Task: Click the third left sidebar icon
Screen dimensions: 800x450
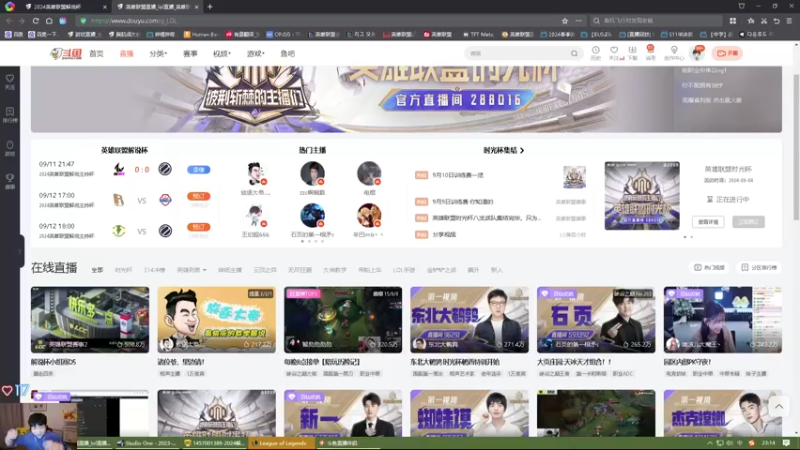Action: point(10,148)
